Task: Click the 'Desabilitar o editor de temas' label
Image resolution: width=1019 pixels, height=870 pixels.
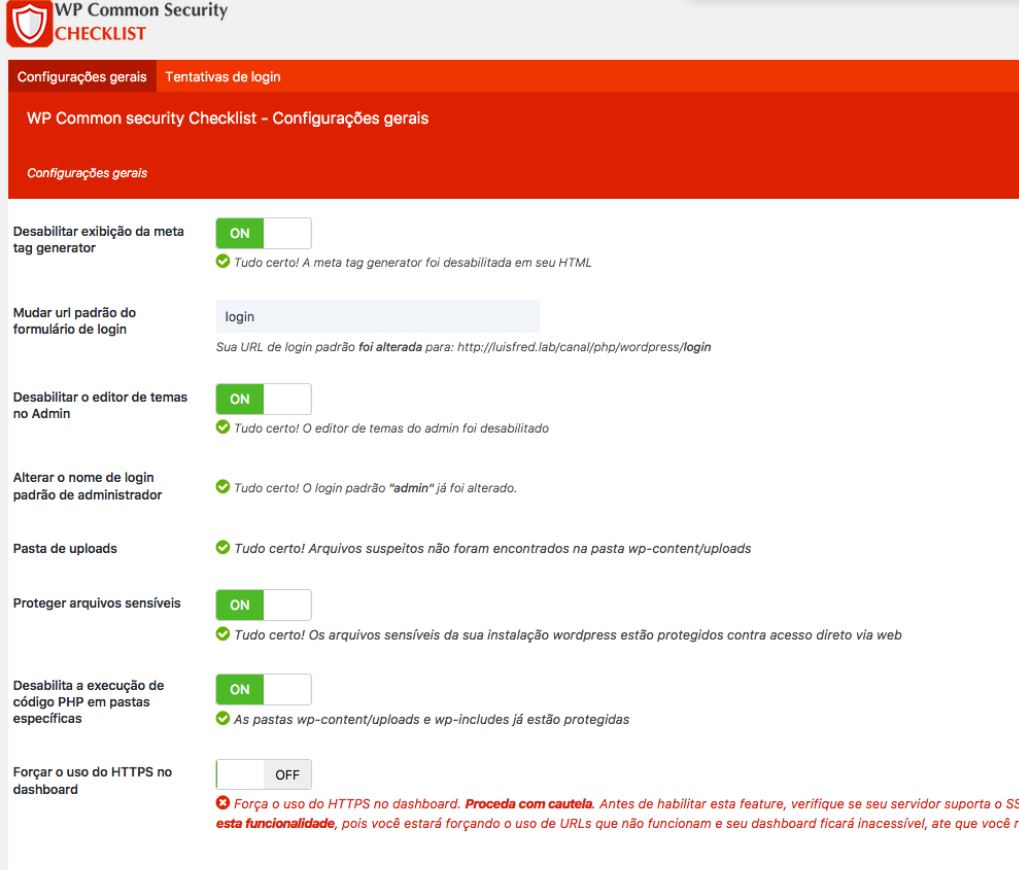Action: (x=100, y=405)
